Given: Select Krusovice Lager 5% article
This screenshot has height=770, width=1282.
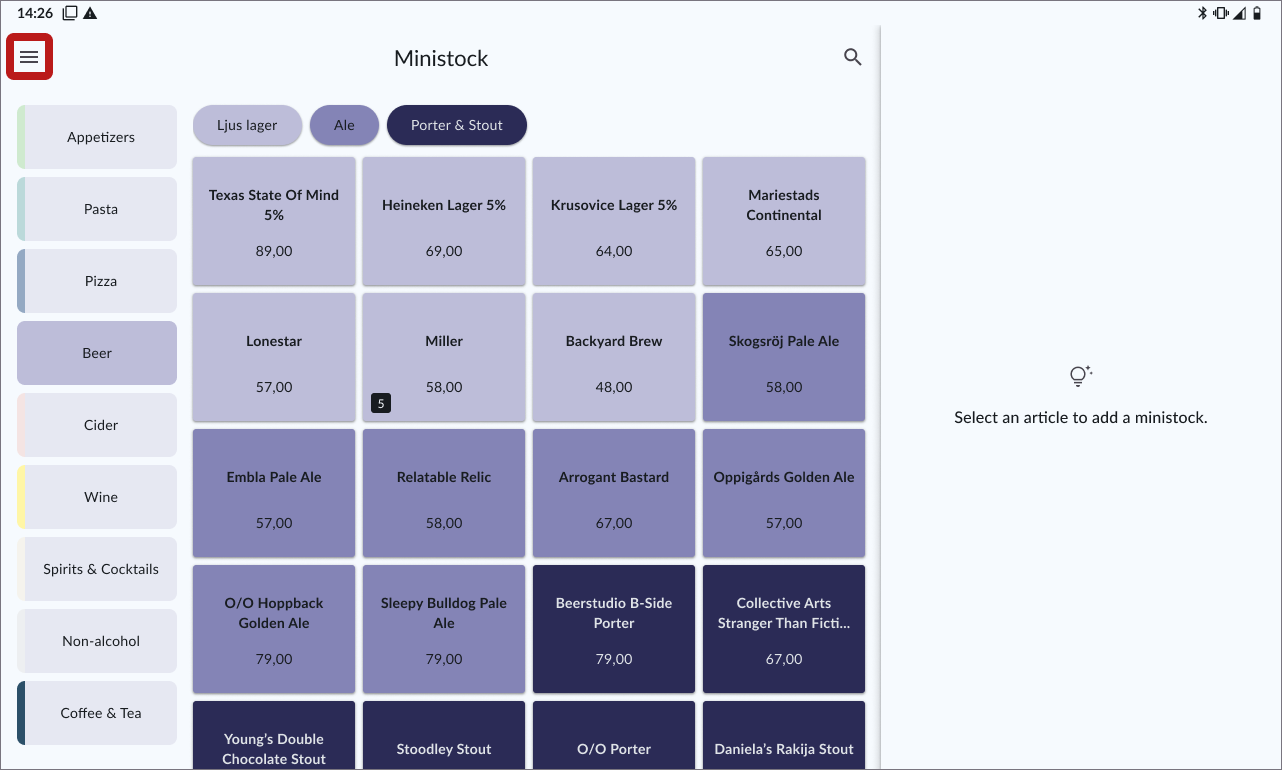Looking at the screenshot, I should (614, 221).
